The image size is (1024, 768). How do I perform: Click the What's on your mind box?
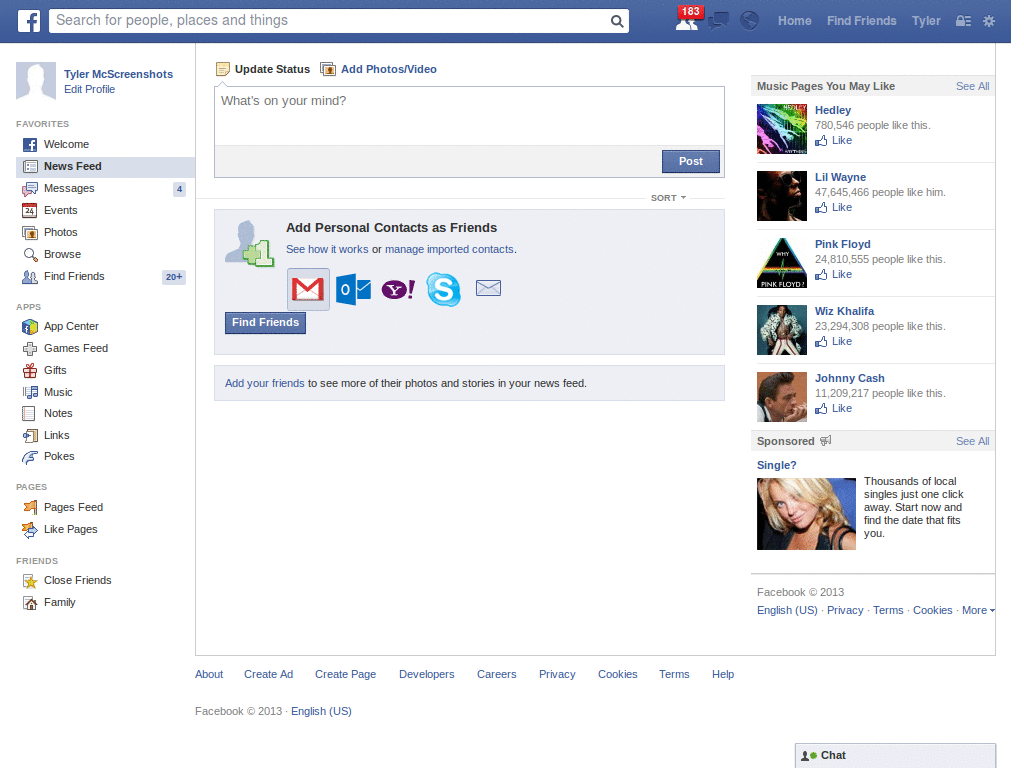pyautogui.click(x=469, y=116)
